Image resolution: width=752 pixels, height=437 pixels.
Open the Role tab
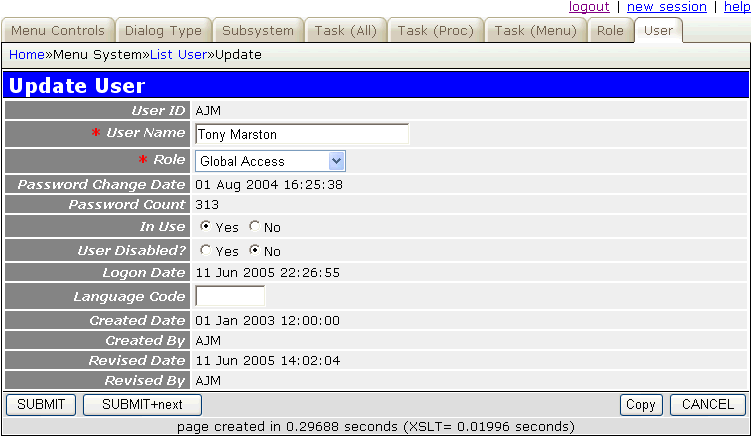(x=610, y=31)
